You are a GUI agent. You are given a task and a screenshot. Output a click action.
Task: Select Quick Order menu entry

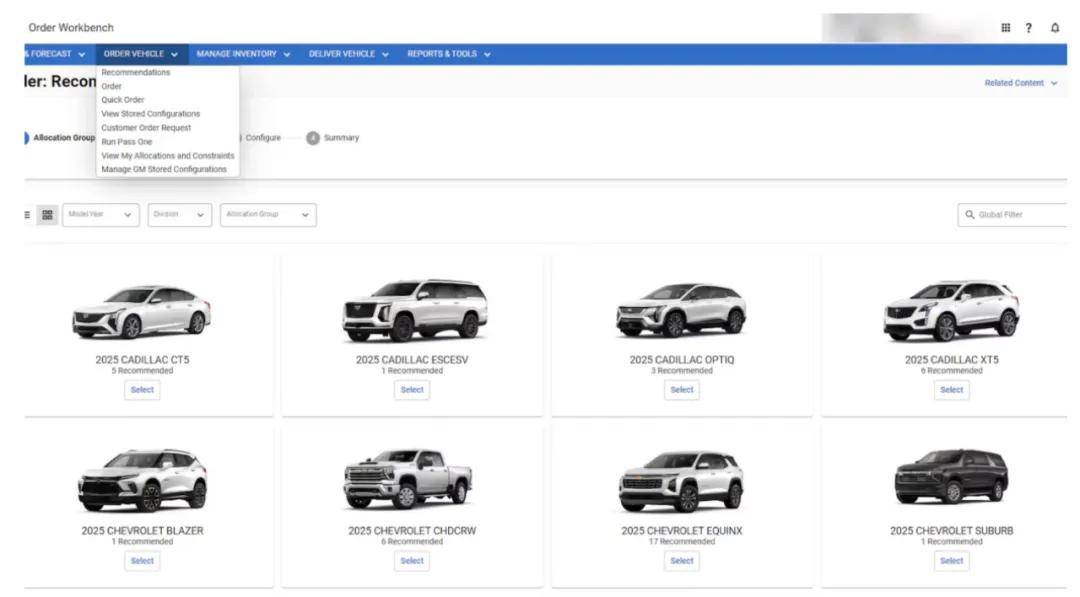point(123,100)
